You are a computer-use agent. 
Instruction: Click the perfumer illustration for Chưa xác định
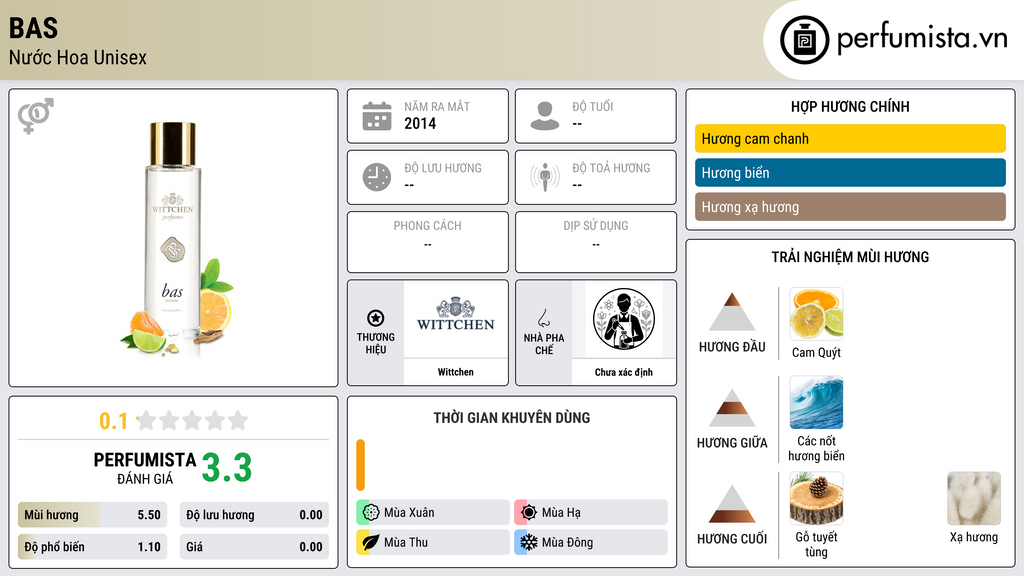coord(624,319)
